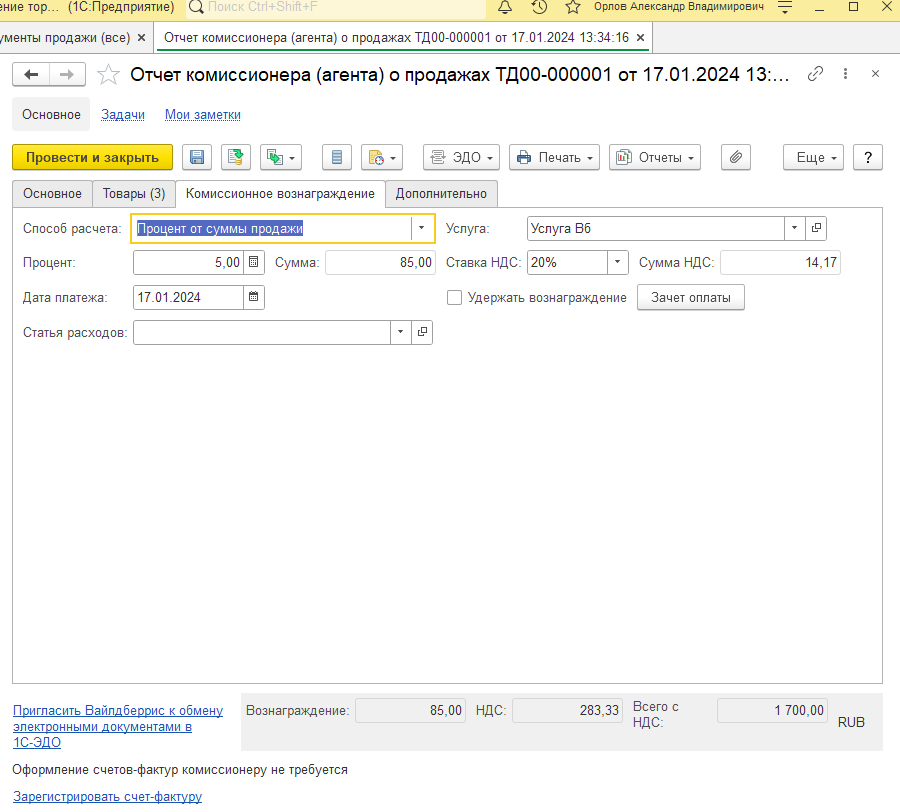900x812 pixels.
Task: Click the Провести и закрыть button
Action: [x=92, y=157]
